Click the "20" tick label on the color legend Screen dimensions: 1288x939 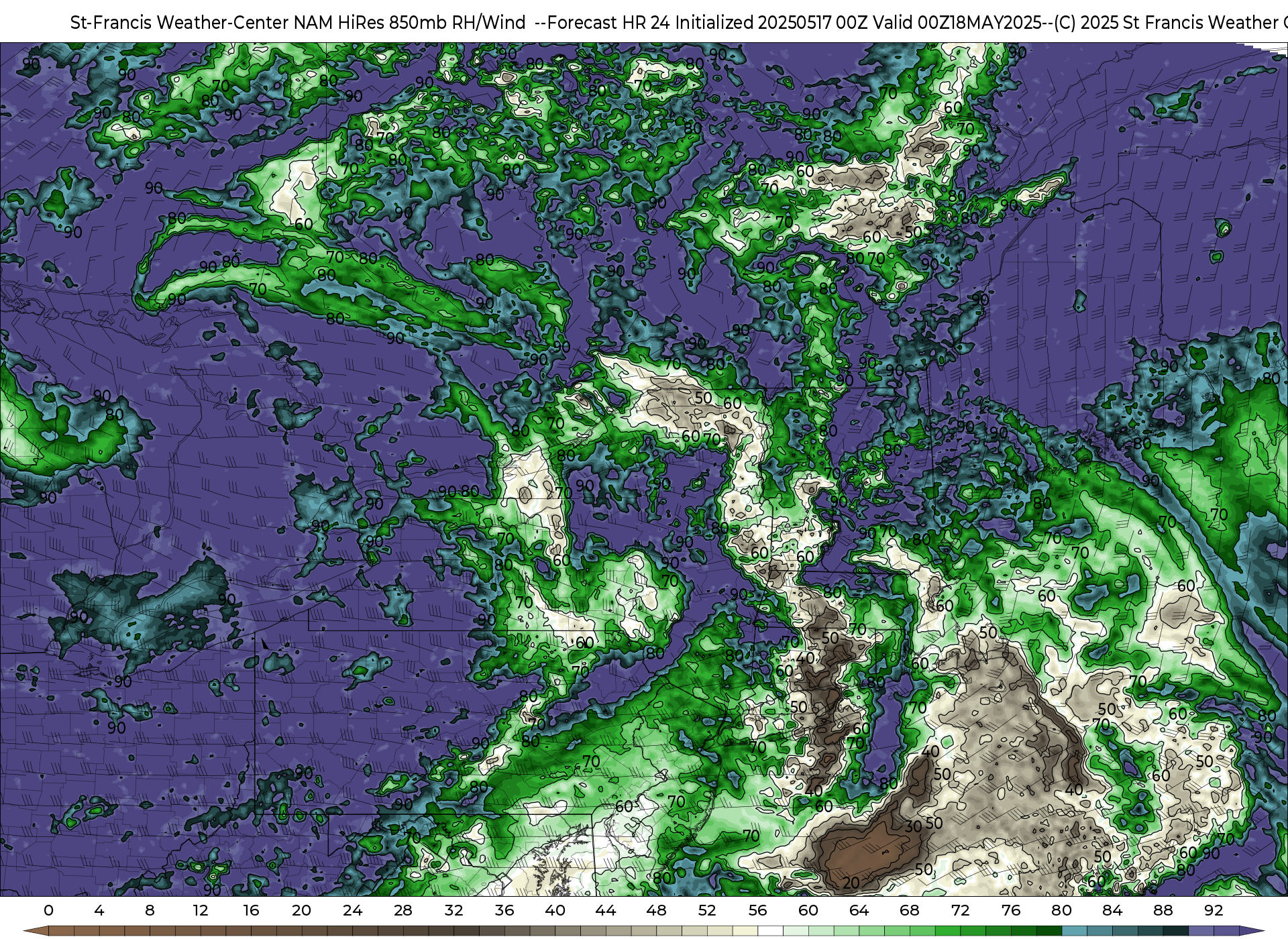[x=302, y=910]
